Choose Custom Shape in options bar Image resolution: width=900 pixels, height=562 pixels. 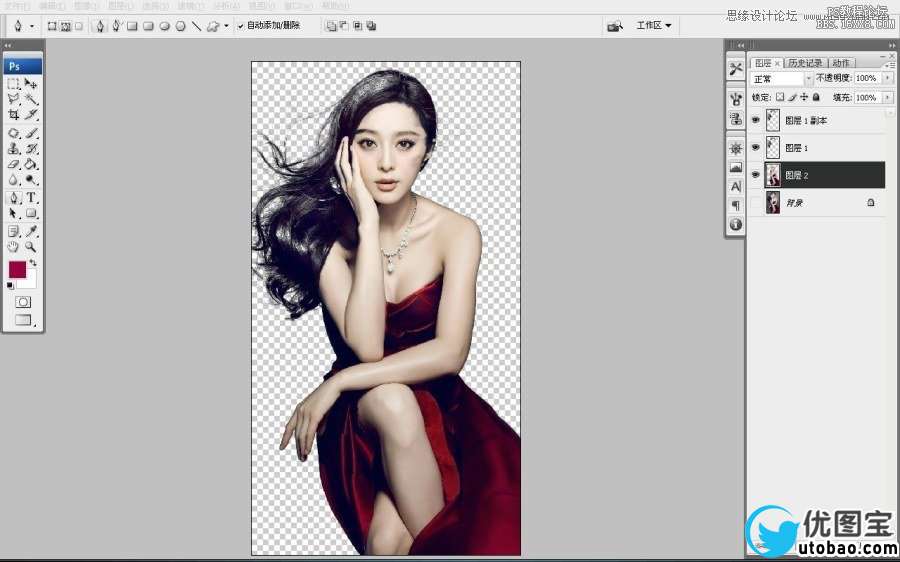213,26
